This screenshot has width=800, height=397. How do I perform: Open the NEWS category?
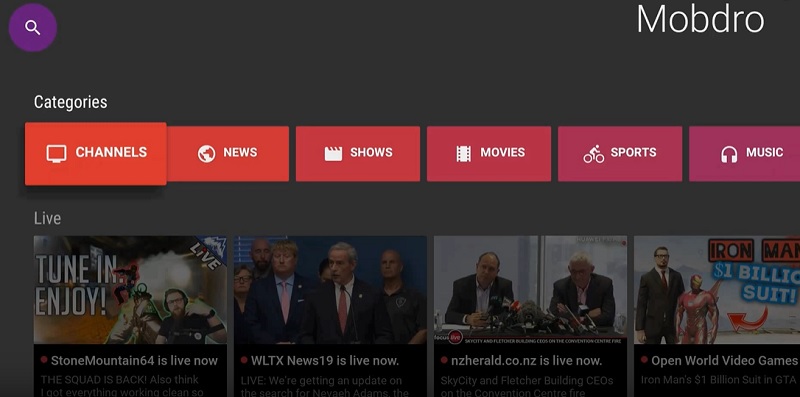click(x=228, y=154)
